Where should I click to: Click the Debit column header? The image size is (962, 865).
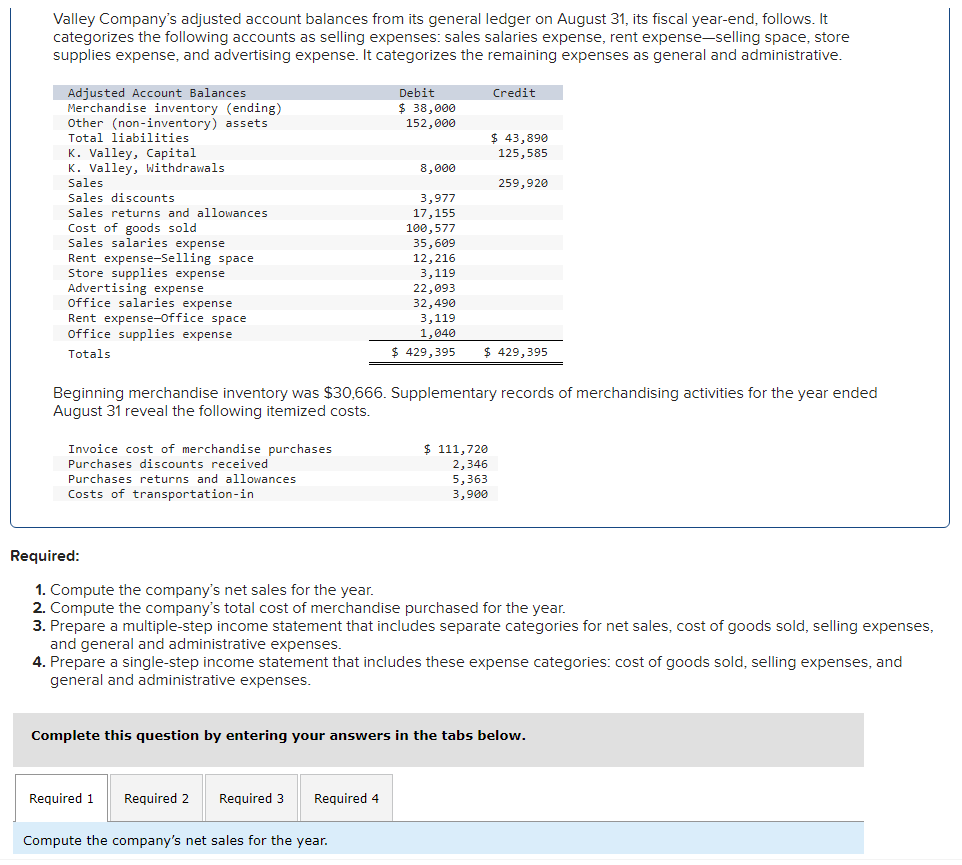417,93
